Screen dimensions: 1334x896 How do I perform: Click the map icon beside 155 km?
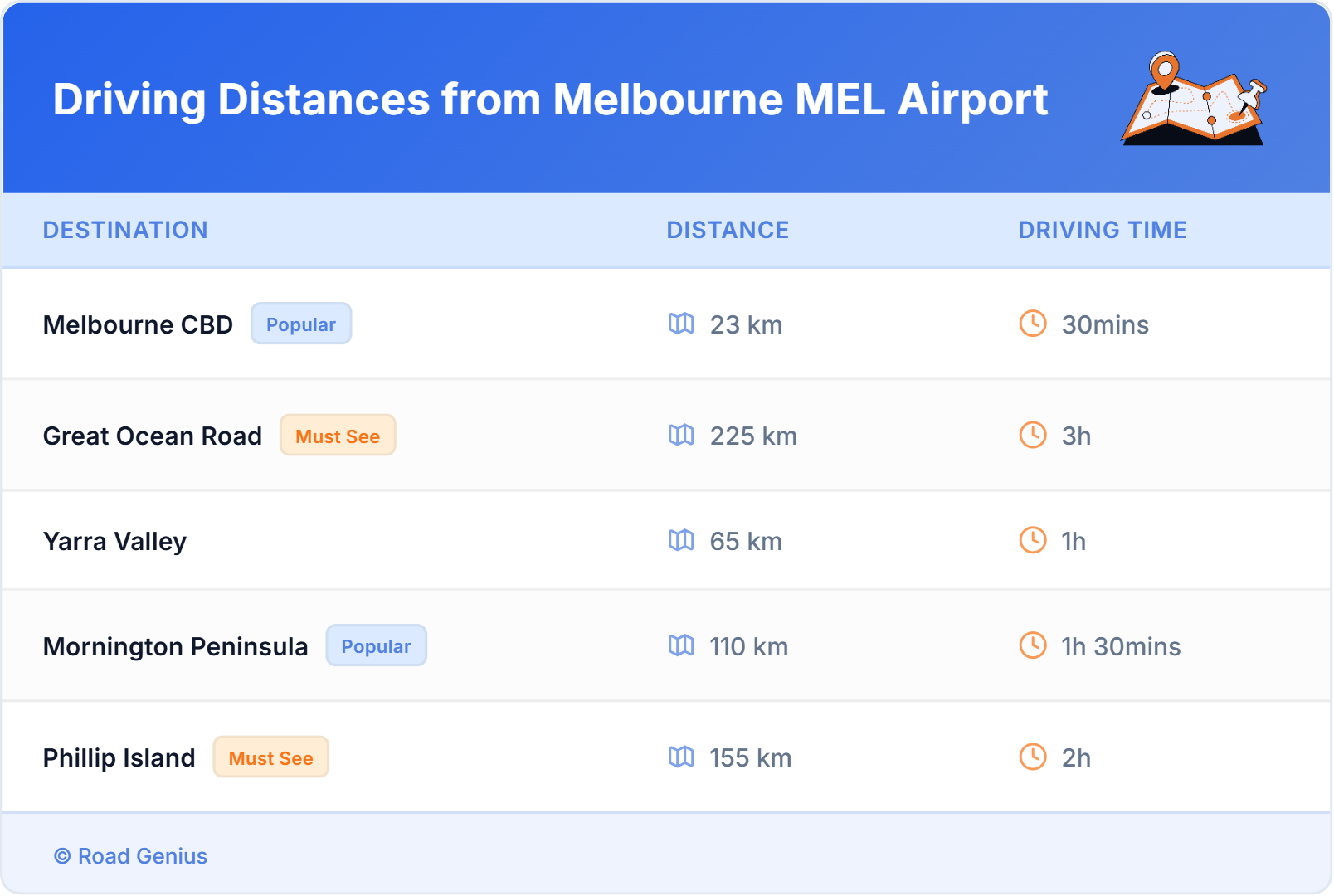681,757
